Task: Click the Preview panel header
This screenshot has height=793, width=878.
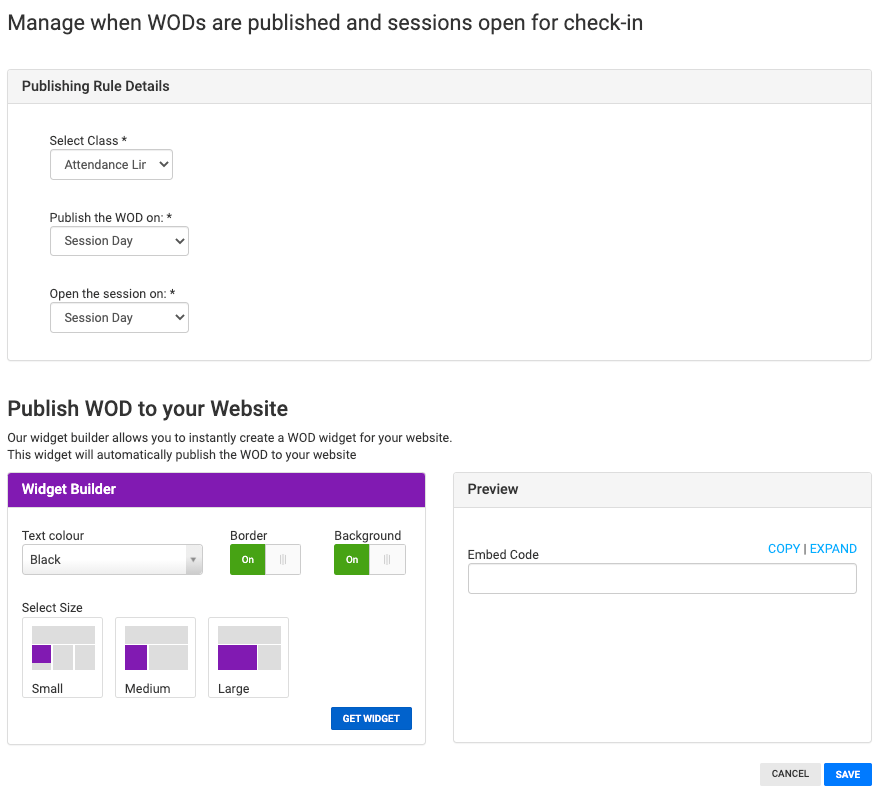Action: (661, 489)
